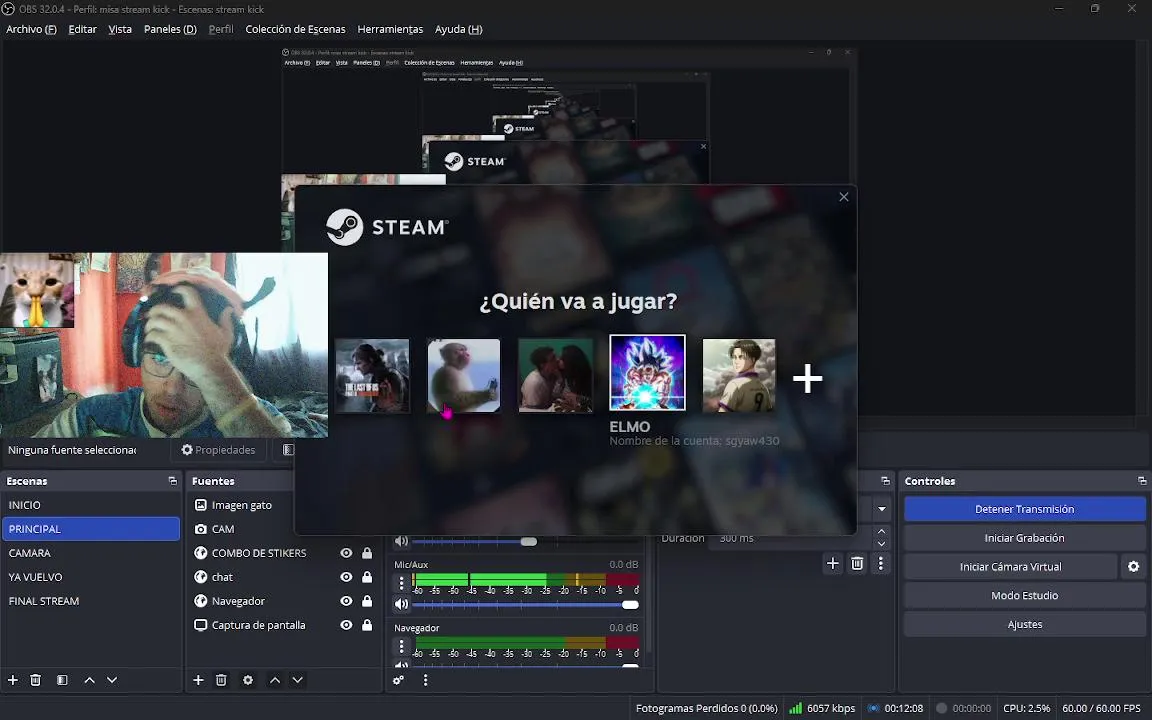
Task: Adjust Mic/Aux volume slider handle
Action: click(630, 605)
